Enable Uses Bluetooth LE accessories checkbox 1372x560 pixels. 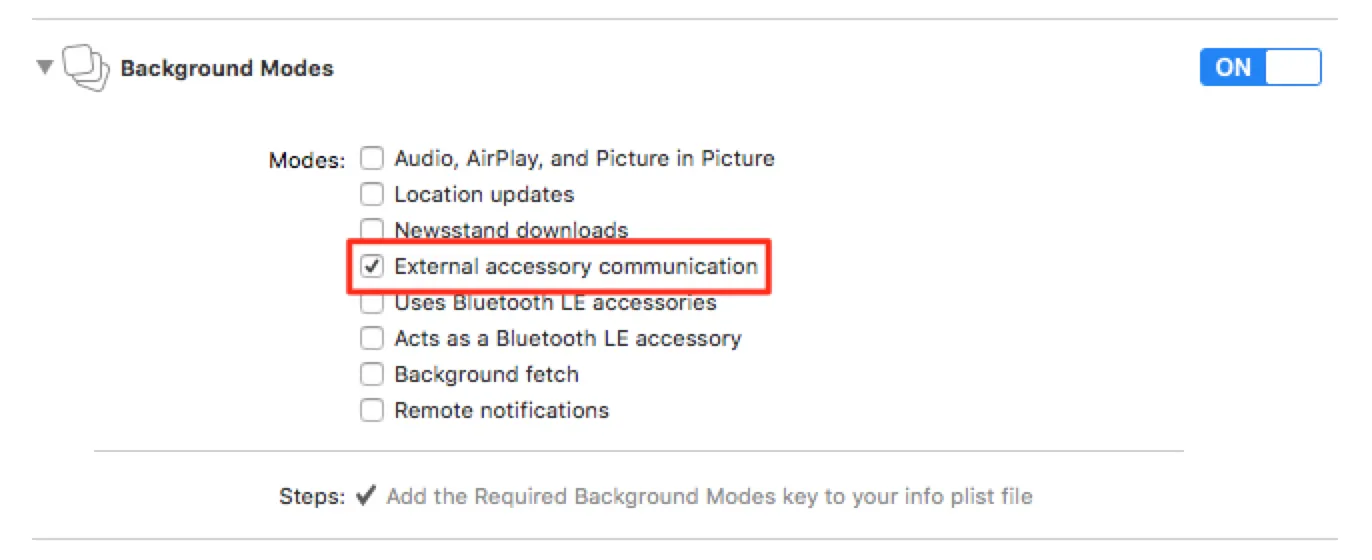click(372, 303)
